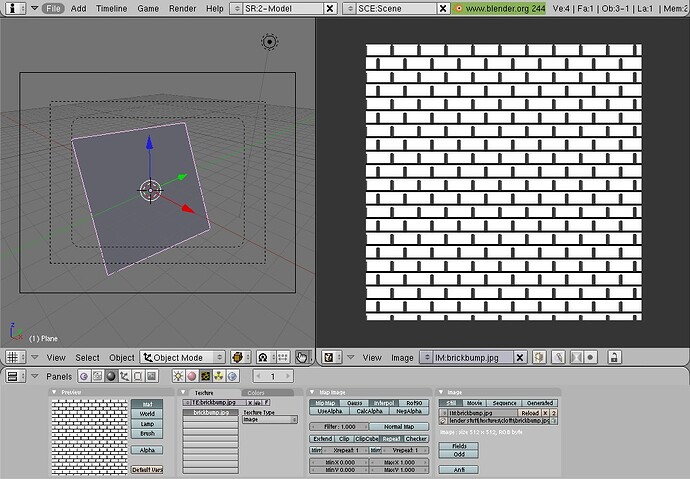Screen dimensions: 690x479
Task: Collapse the Map Image panel
Action: pos(312,392)
